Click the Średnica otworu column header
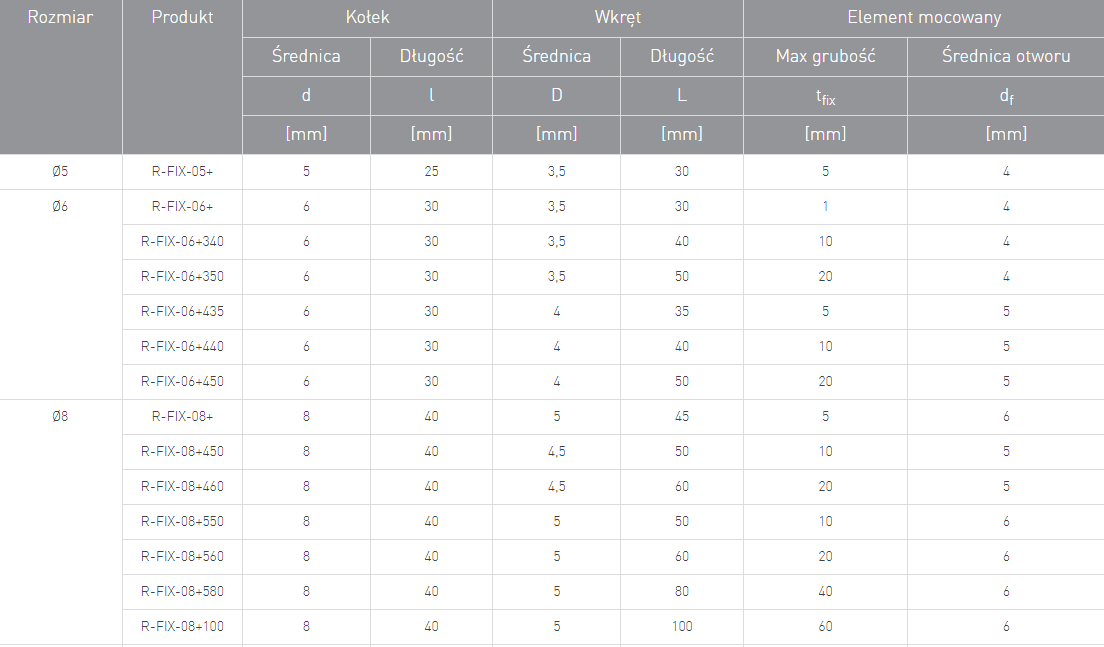Image resolution: width=1104 pixels, height=647 pixels. (x=1006, y=56)
